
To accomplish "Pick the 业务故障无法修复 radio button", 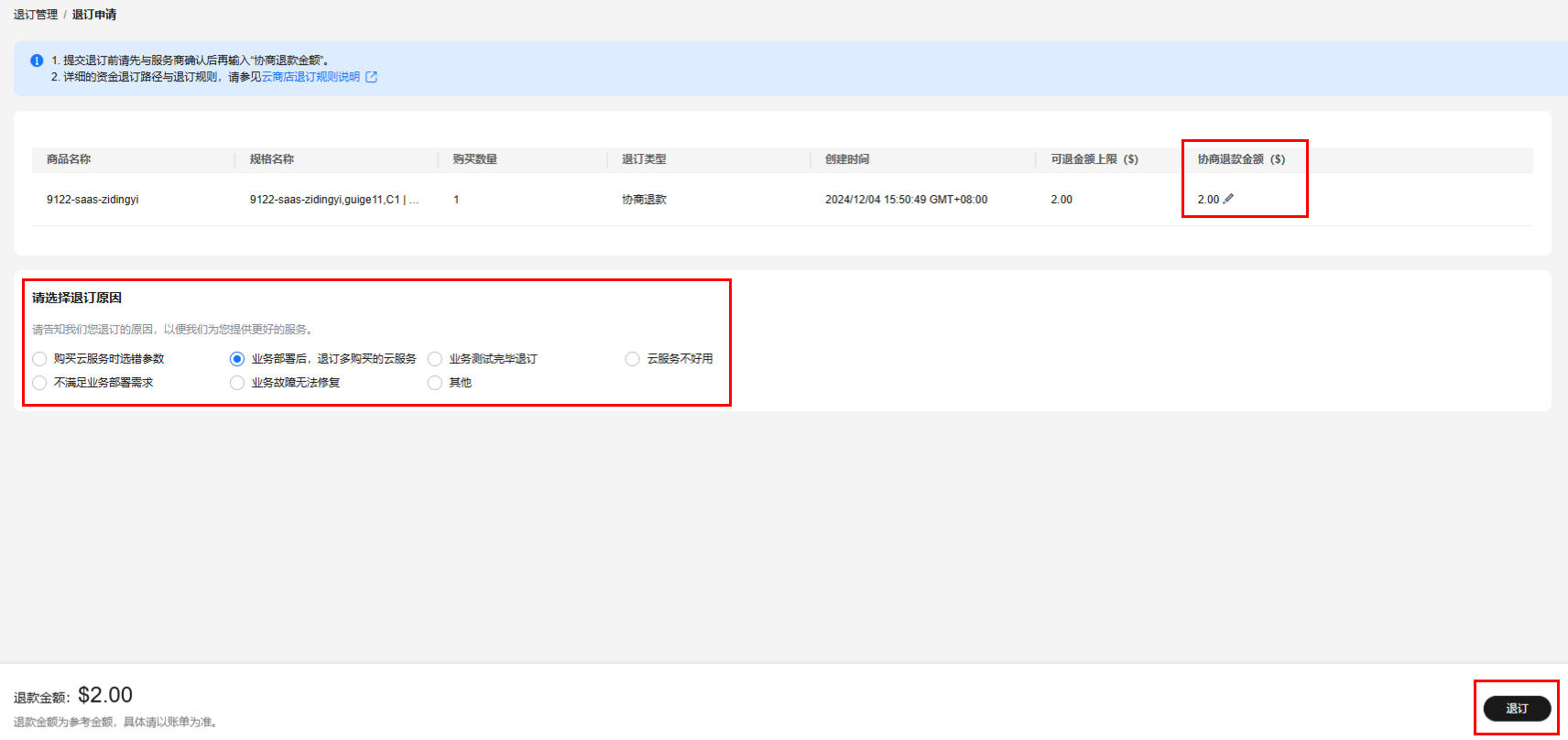I will point(237,383).
